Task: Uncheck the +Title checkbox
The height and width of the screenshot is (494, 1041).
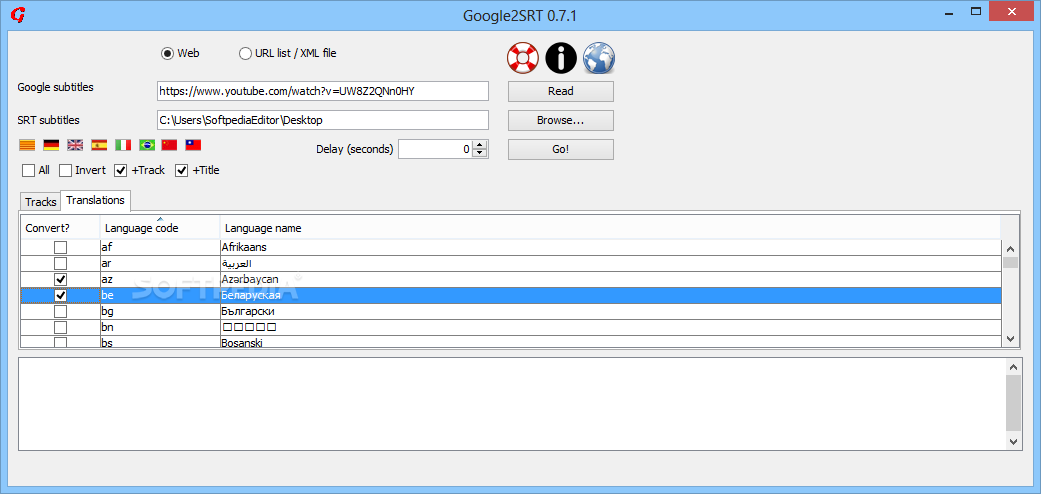Action: pos(181,171)
